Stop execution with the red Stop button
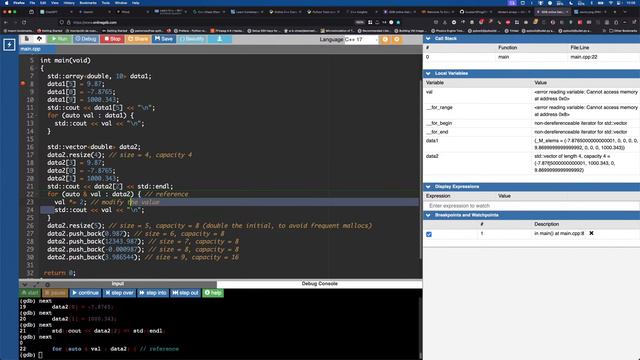Image resolution: width=640 pixels, height=360 pixels. tap(112, 39)
